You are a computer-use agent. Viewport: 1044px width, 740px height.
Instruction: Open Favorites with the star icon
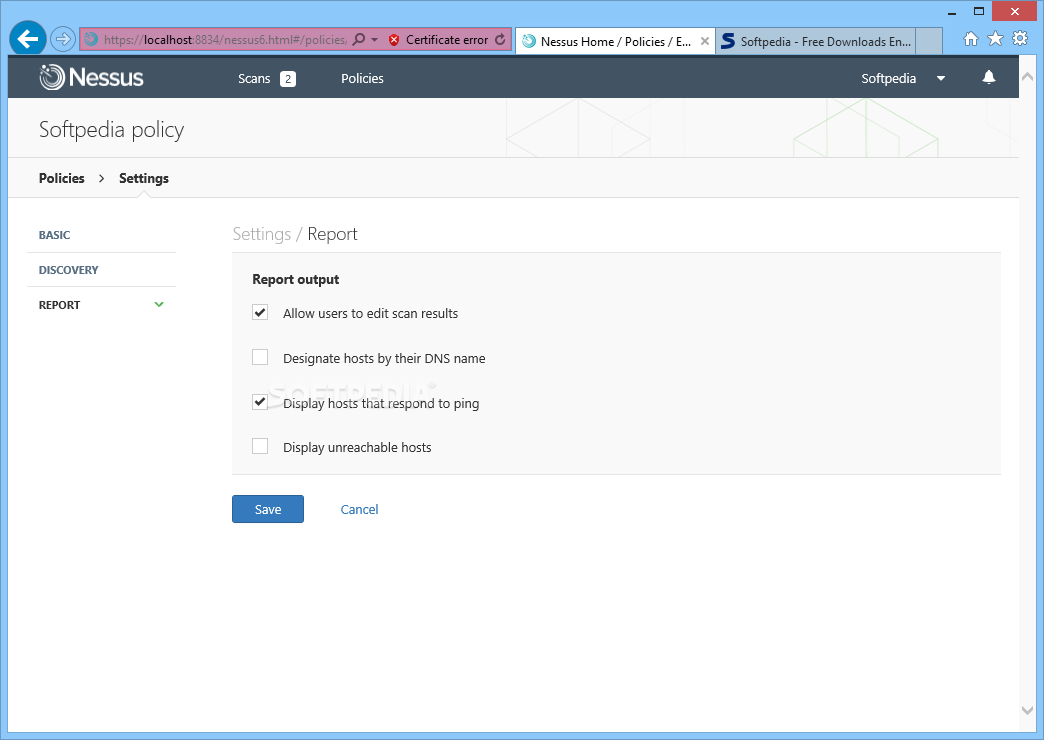coord(995,39)
